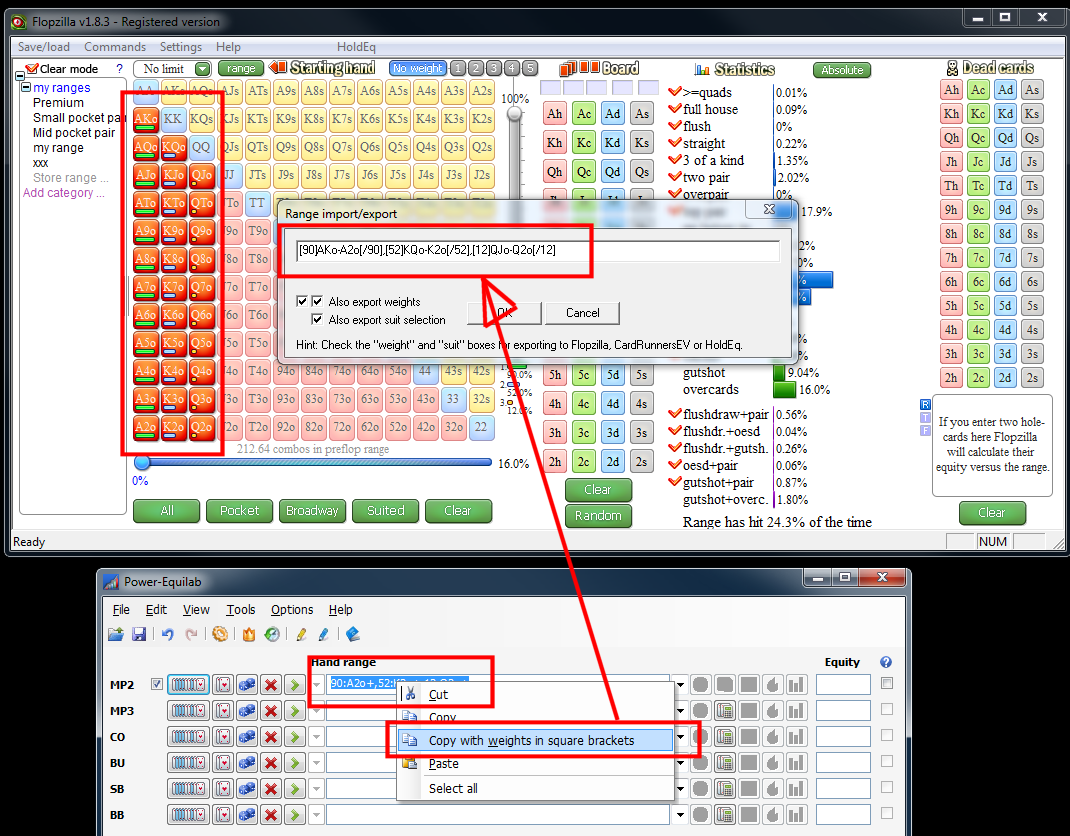1070x836 pixels.
Task: Select weight preset button 3 in Flopzilla
Action: pyautogui.click(x=494, y=68)
